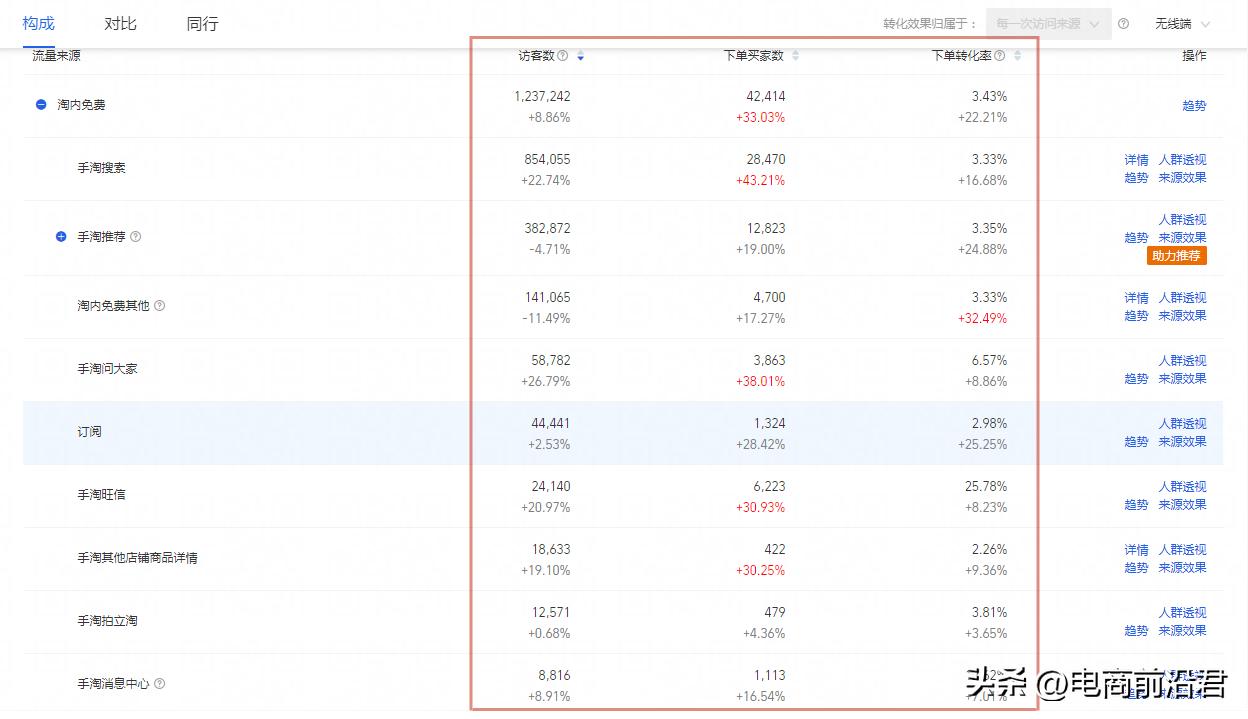The height and width of the screenshot is (719, 1248).
Task: Switch to the 同行 tab
Action: pos(202,23)
